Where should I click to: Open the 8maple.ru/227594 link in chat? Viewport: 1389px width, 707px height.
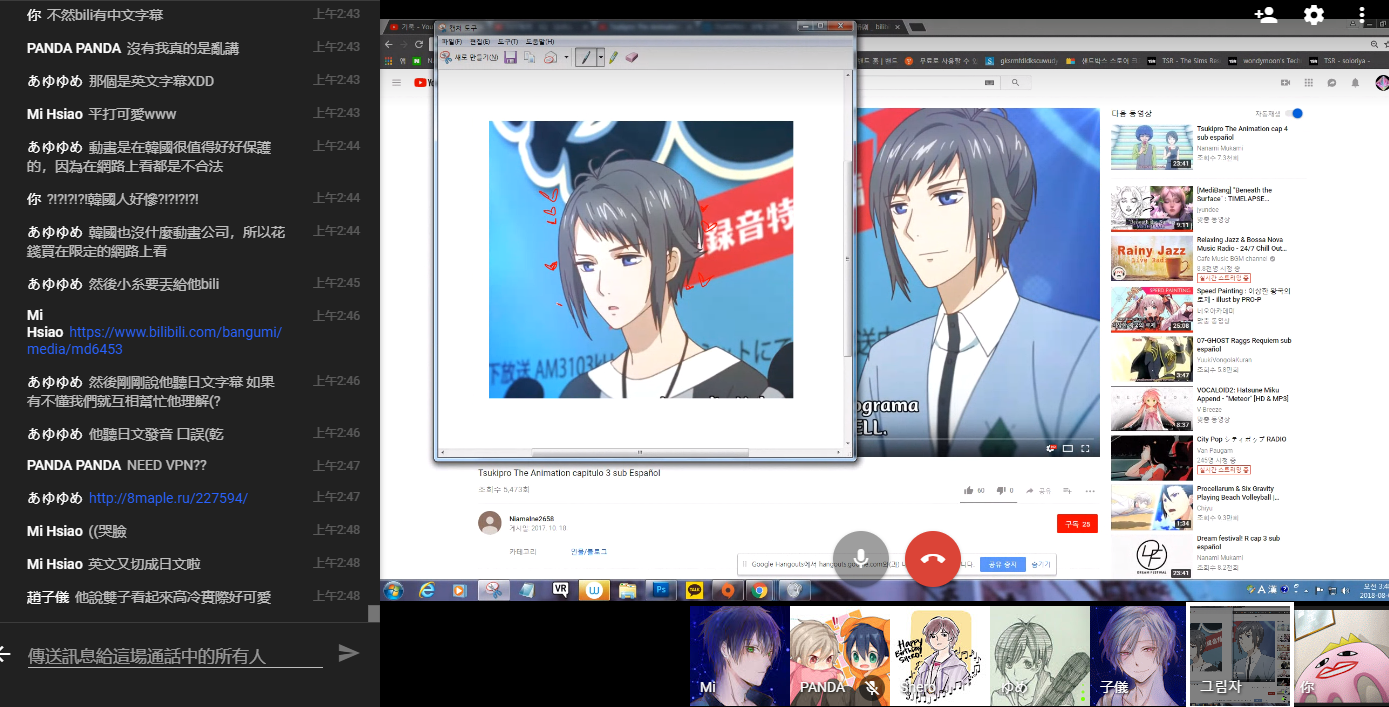[168, 498]
